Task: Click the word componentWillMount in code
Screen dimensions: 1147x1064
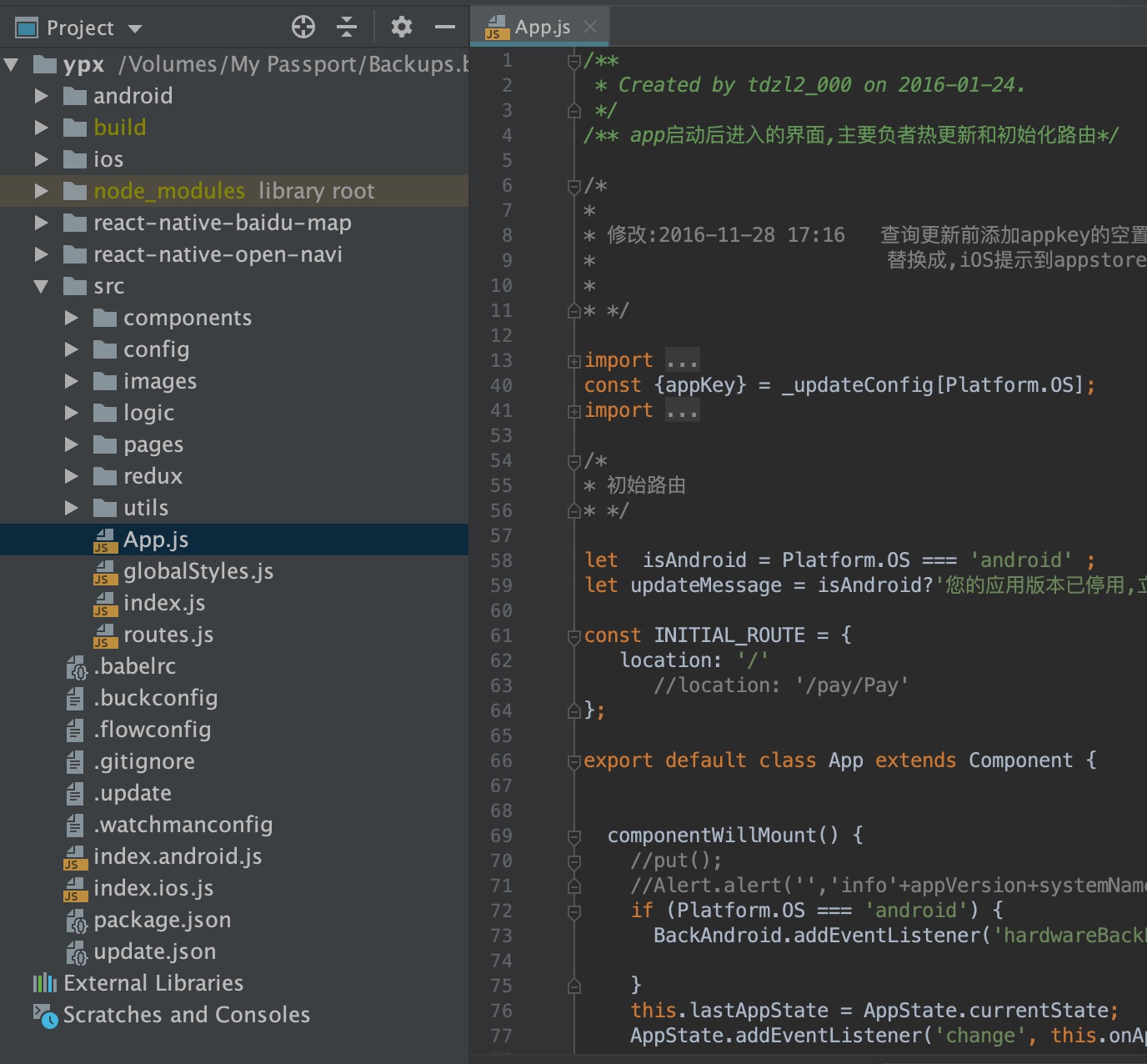Action: pyautogui.click(x=712, y=836)
